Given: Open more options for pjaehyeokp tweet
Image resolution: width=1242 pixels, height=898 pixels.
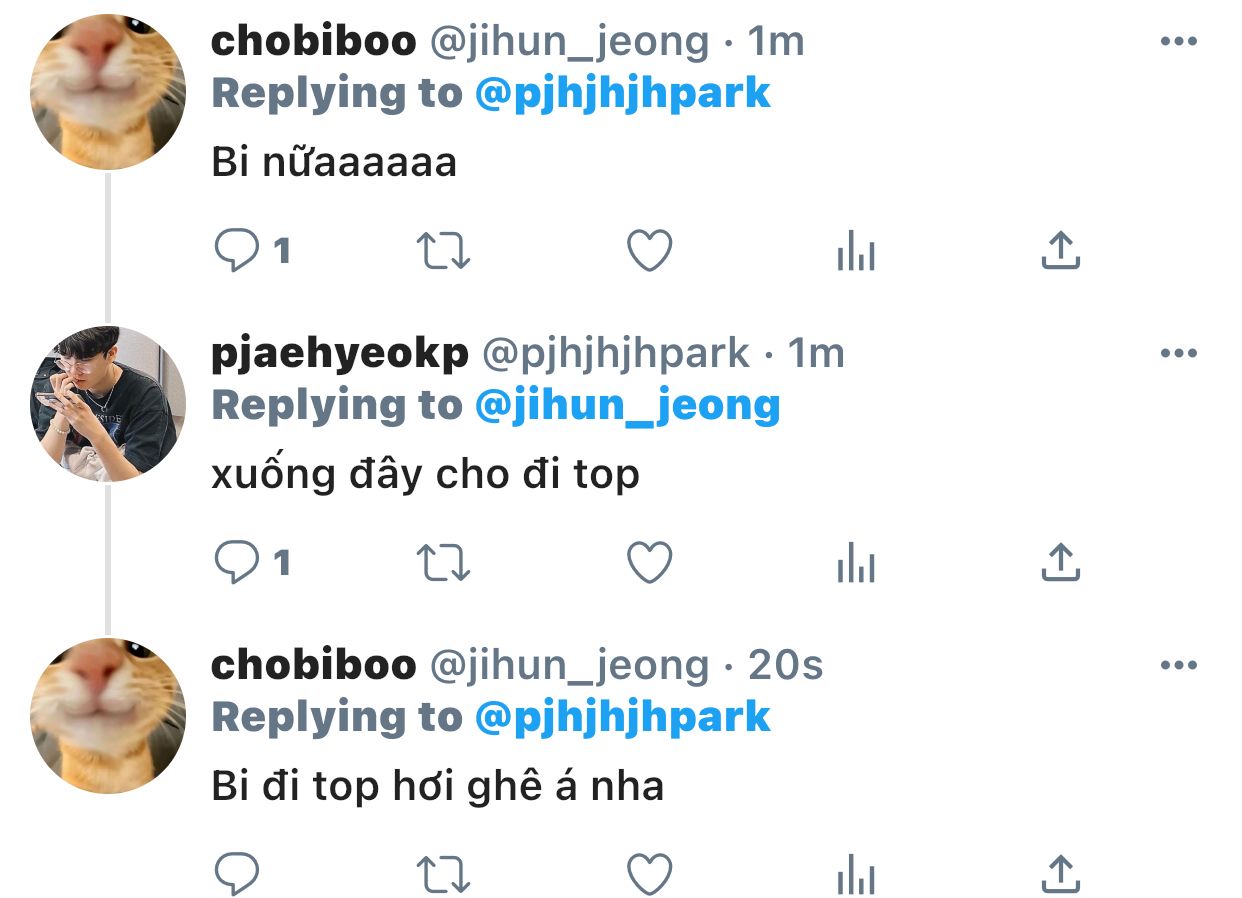Looking at the screenshot, I should click(1178, 353).
